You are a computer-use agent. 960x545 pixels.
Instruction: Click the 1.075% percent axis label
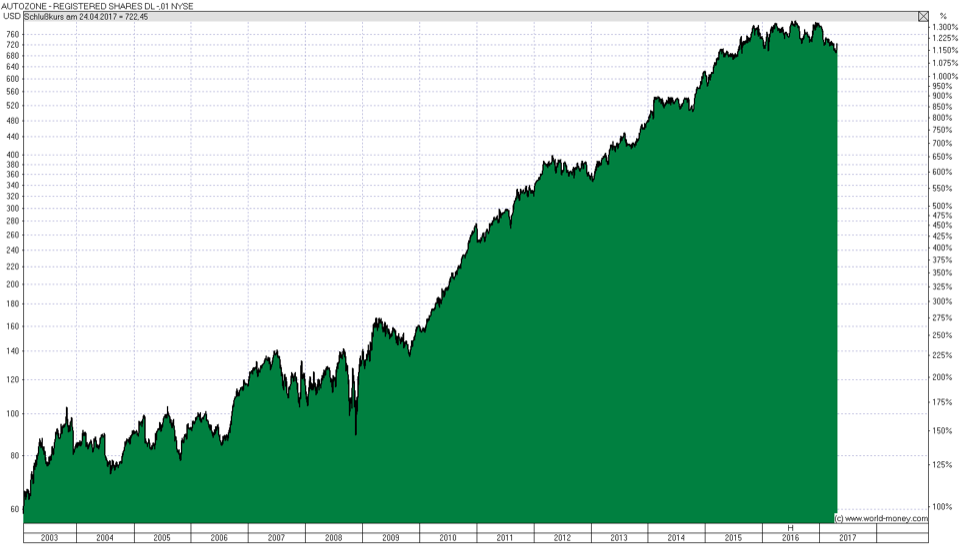tap(944, 63)
